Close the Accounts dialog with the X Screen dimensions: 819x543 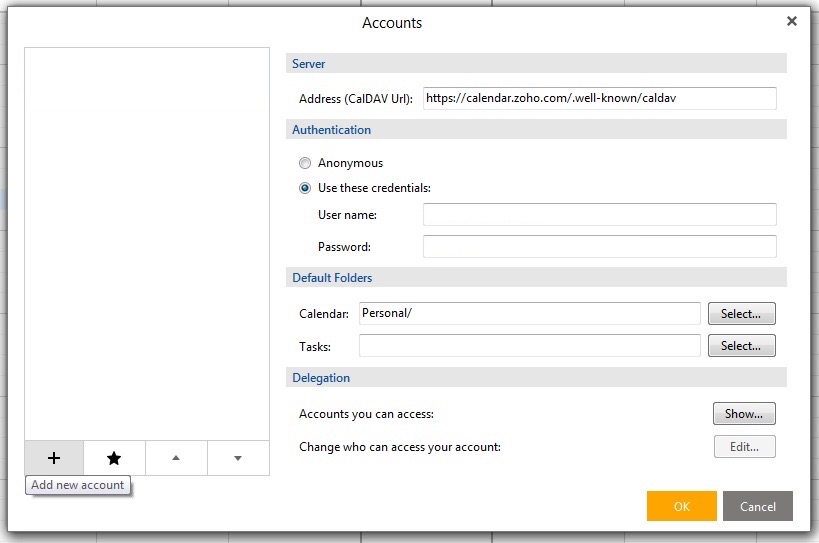(x=792, y=21)
